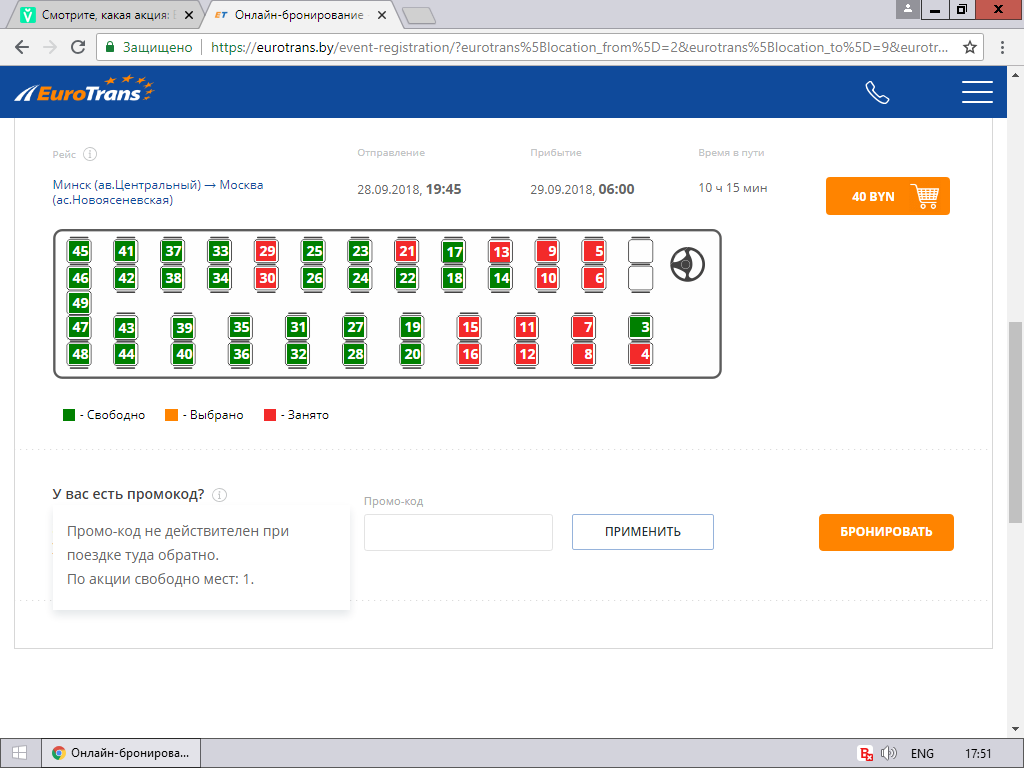Click the volume icon in system tray
The image size is (1024, 768).
coord(889,753)
